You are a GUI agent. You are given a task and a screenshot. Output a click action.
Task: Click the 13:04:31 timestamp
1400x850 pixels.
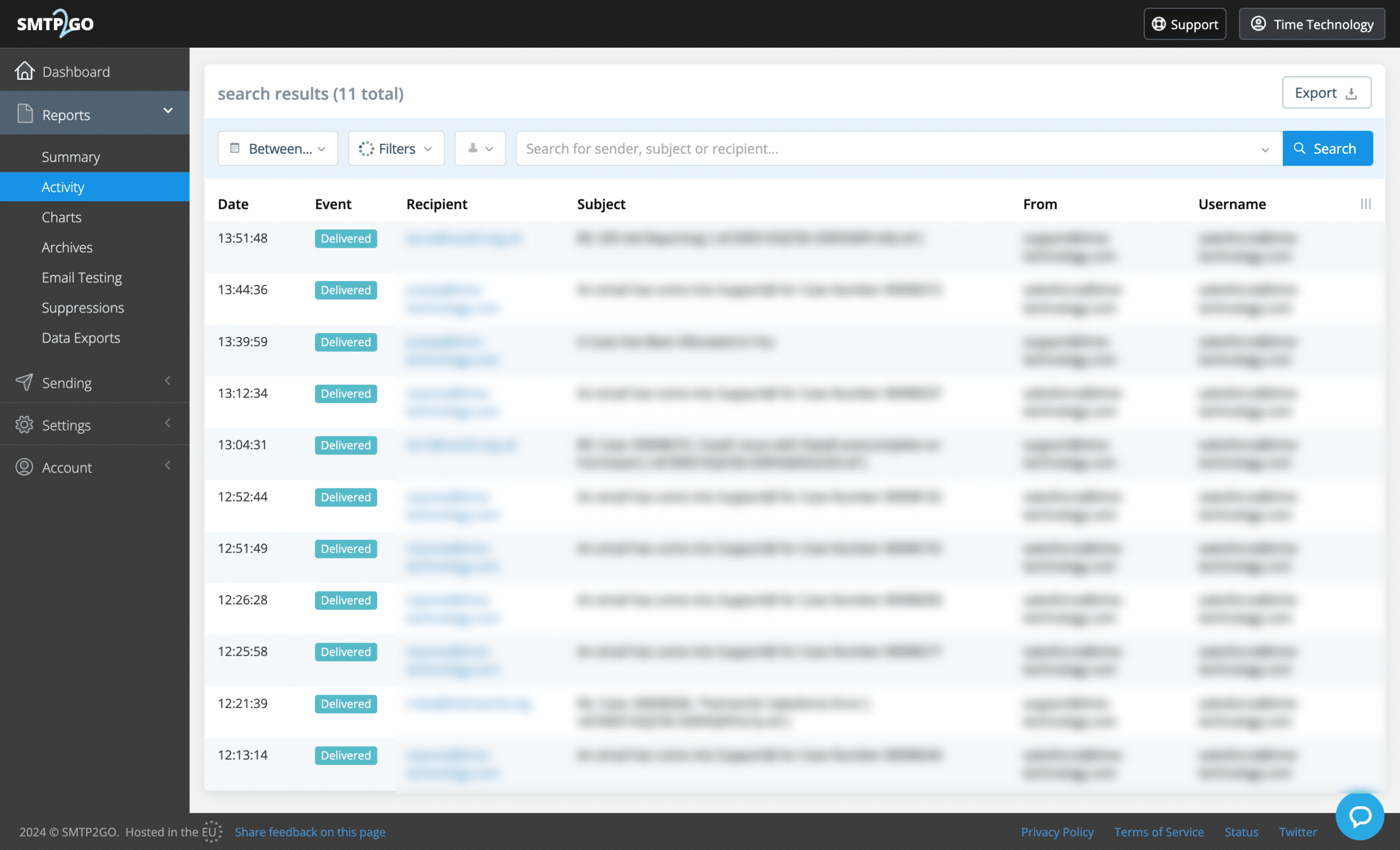click(243, 445)
